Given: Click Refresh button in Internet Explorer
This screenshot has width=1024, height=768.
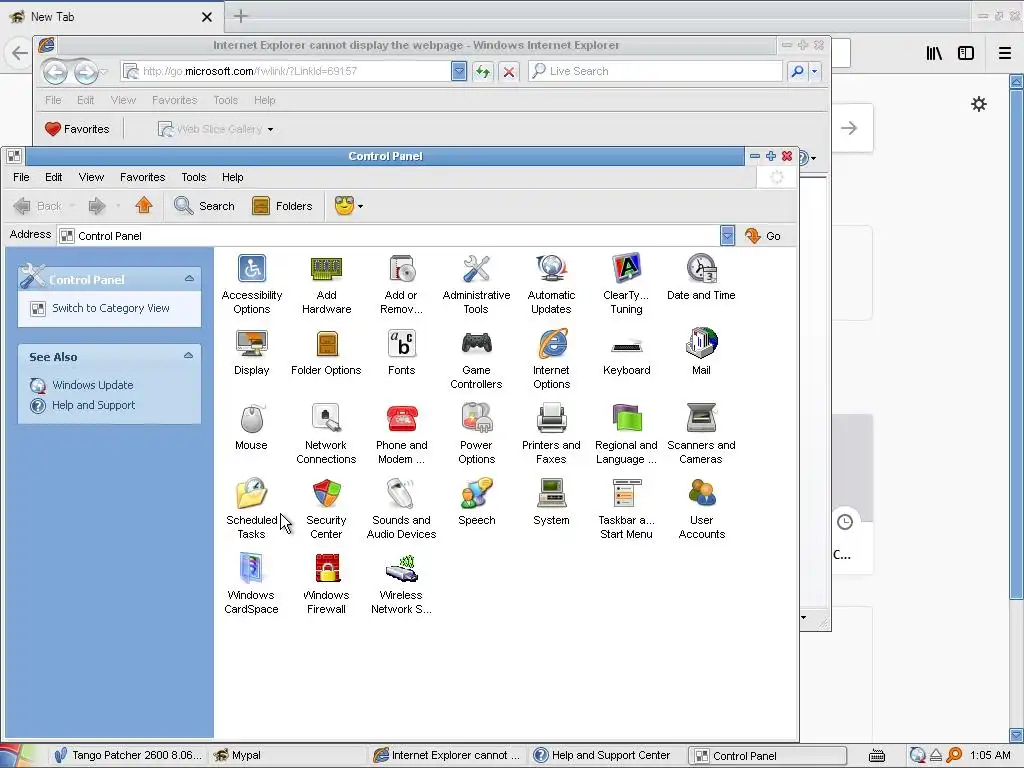Looking at the screenshot, I should (x=483, y=71).
